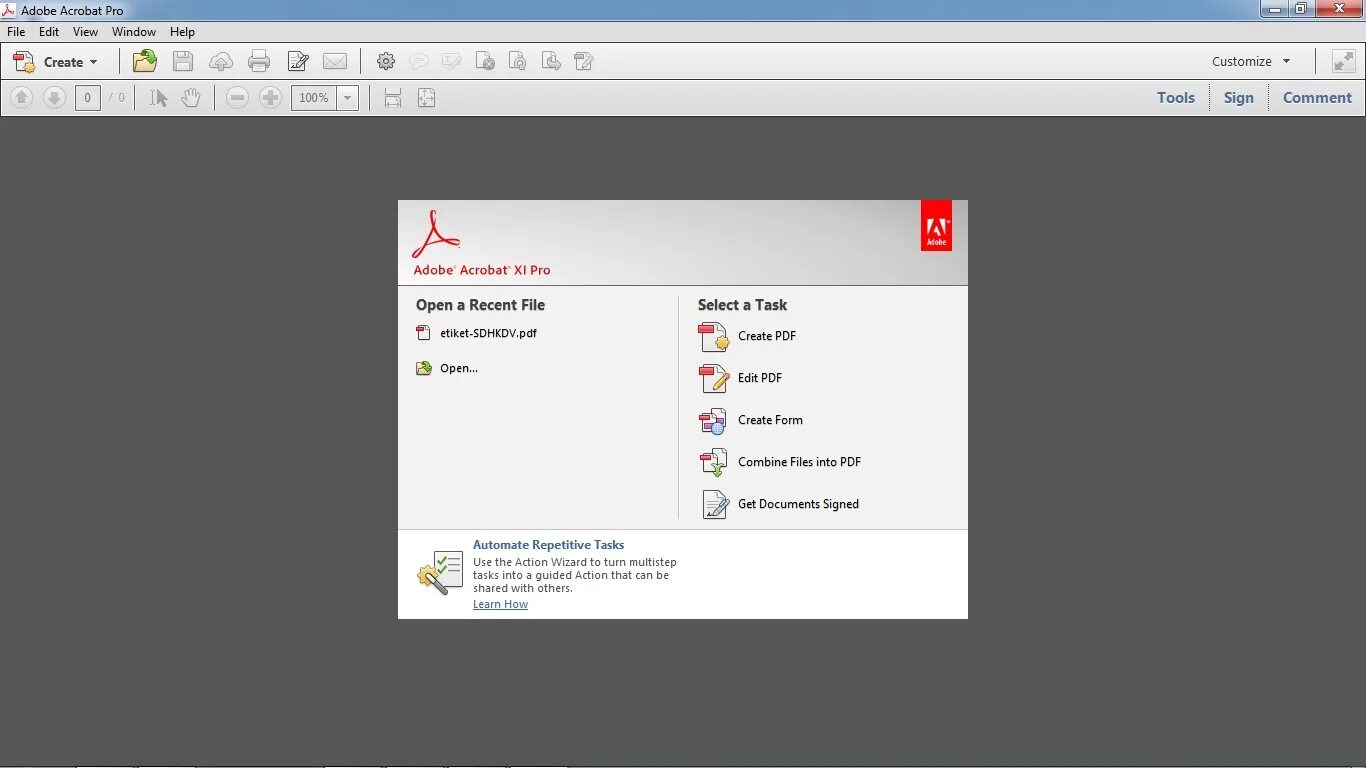Click the sticky note comment icon
The width and height of the screenshot is (1366, 768).
click(x=419, y=61)
